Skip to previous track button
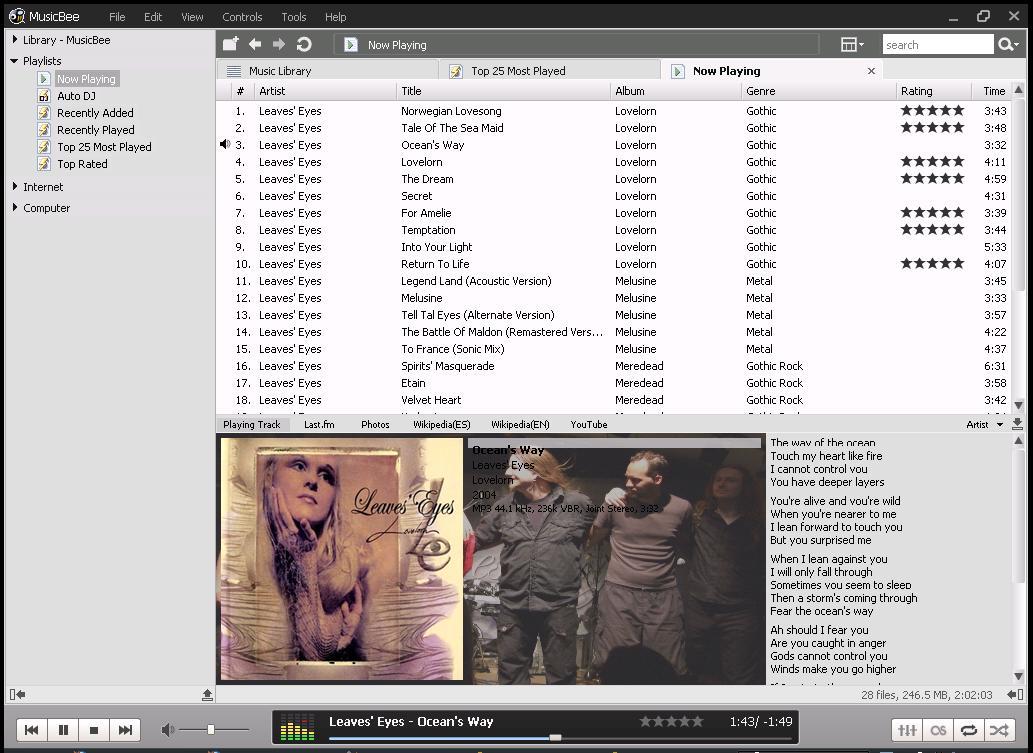This screenshot has width=1033, height=753. tap(31, 729)
